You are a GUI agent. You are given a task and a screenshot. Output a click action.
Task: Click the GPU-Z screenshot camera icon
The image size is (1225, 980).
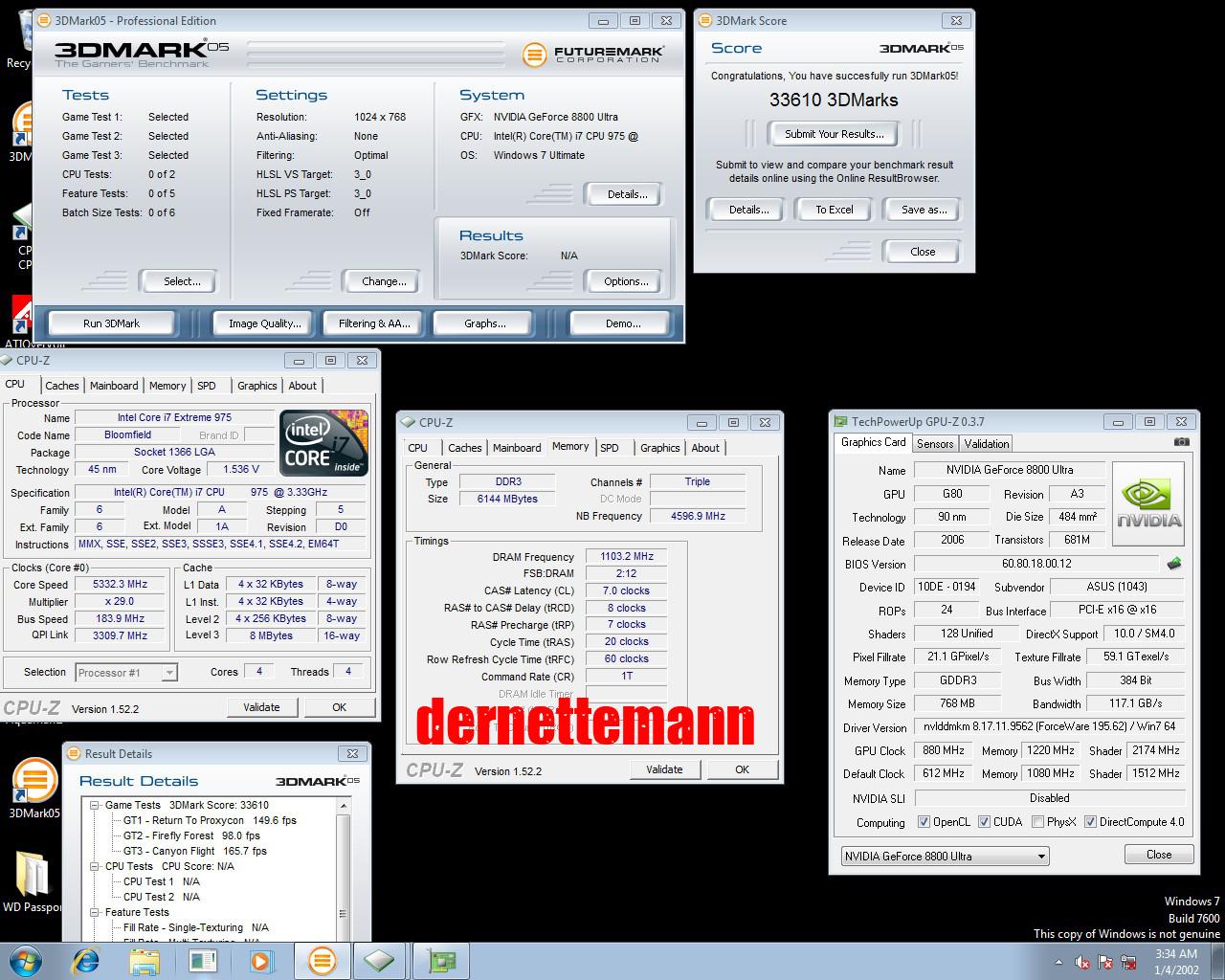(1182, 442)
